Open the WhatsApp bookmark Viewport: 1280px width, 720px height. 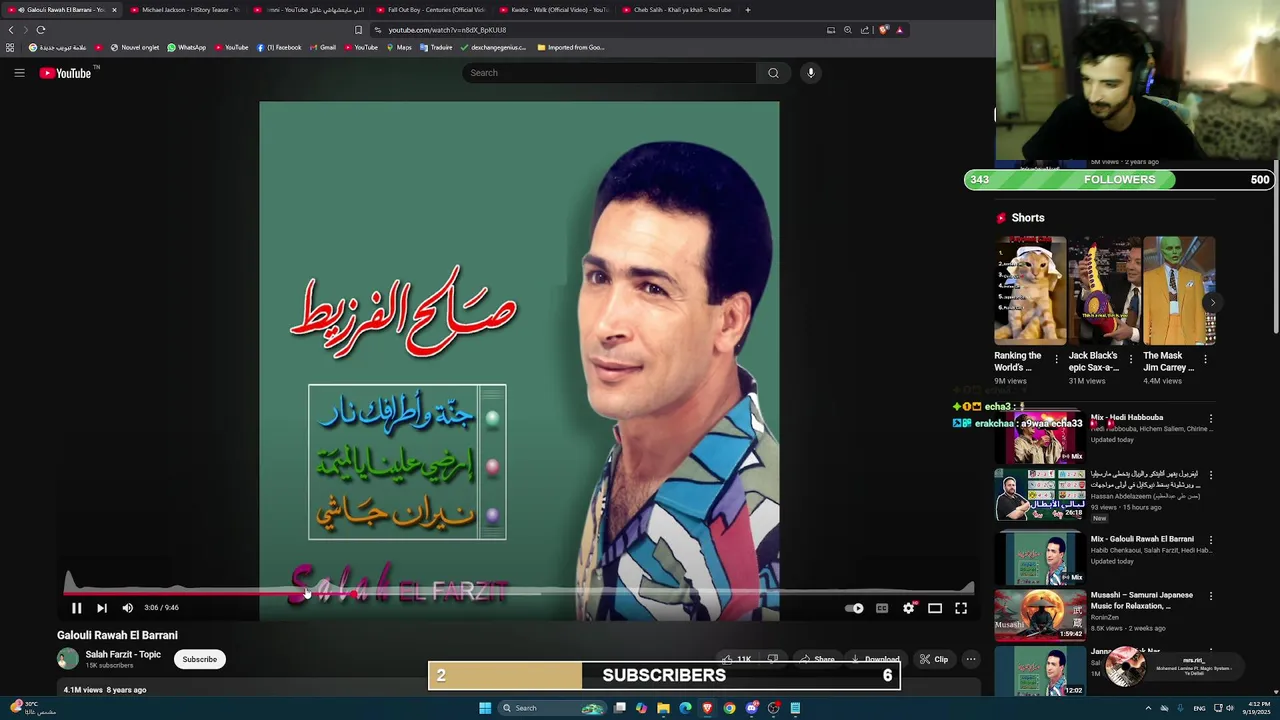tap(187, 47)
